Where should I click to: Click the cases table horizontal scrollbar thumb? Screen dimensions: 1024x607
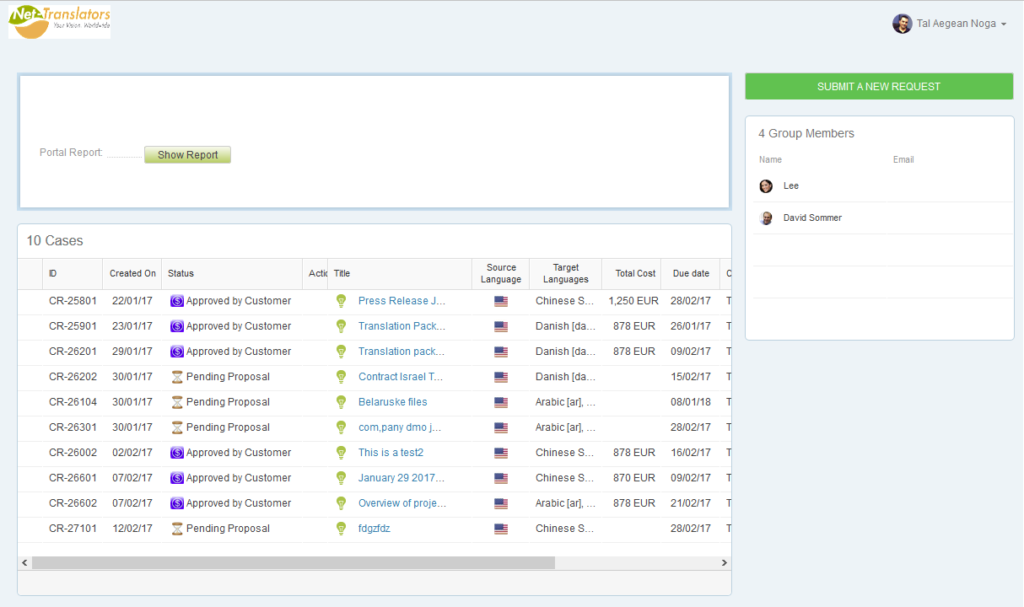(x=293, y=563)
